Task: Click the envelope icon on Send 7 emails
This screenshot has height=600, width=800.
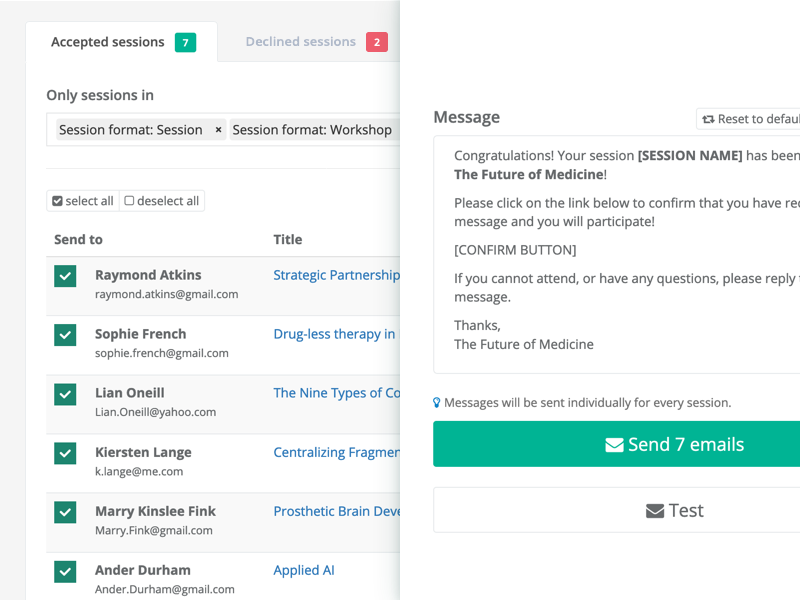Action: 614,445
